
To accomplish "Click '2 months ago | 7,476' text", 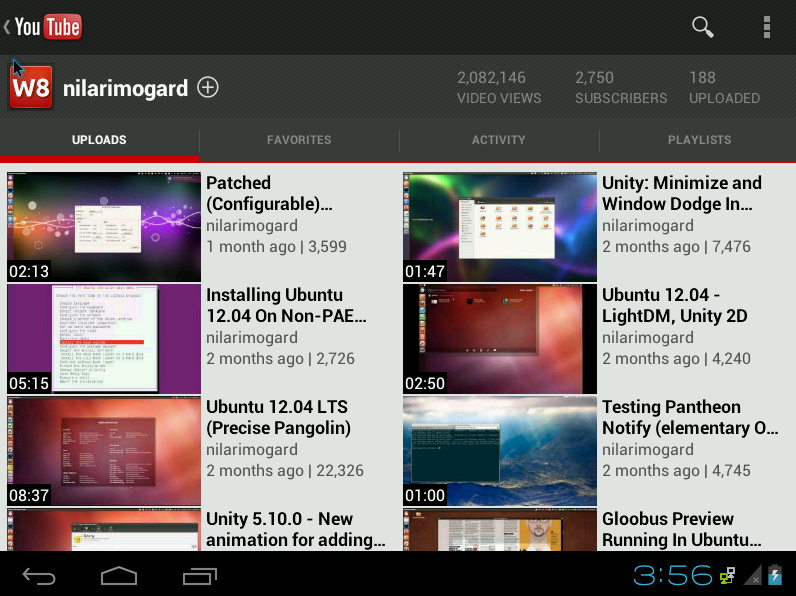I will (x=676, y=247).
